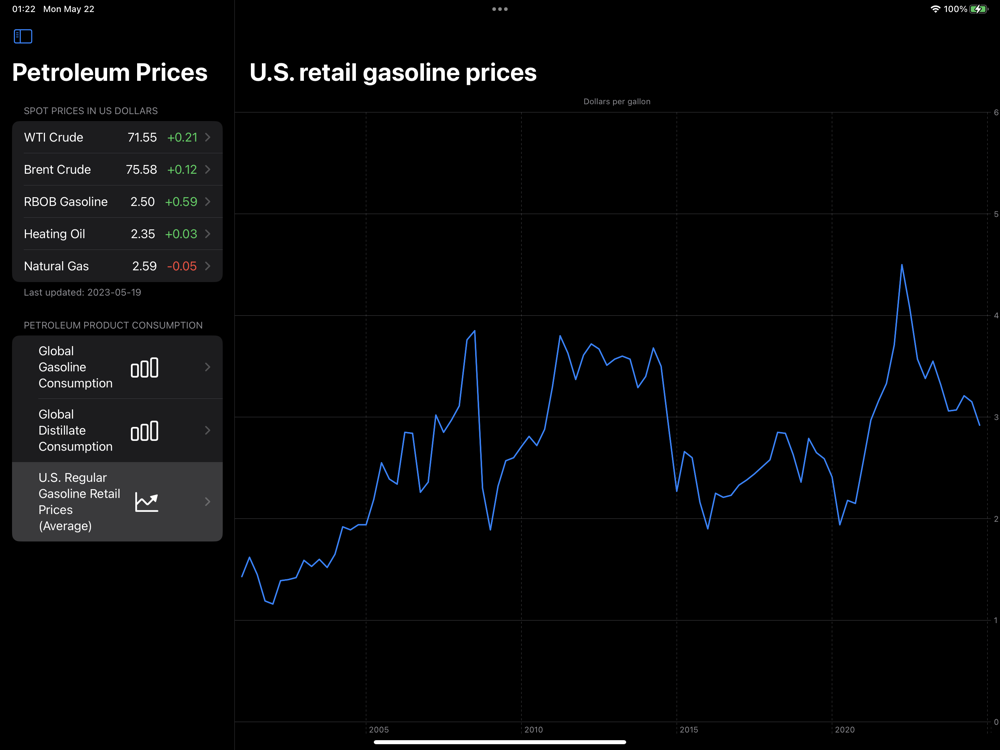Click the WTI Crude +0.21 change value

(x=182, y=137)
